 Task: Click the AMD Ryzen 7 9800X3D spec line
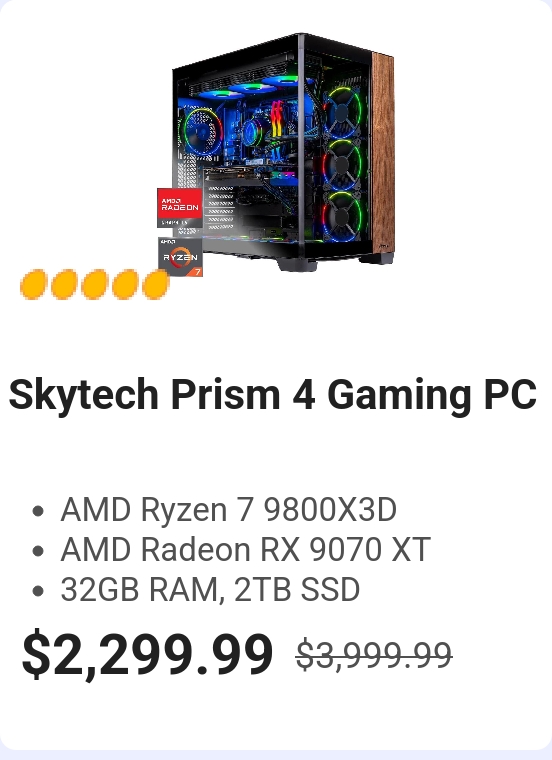pos(228,509)
